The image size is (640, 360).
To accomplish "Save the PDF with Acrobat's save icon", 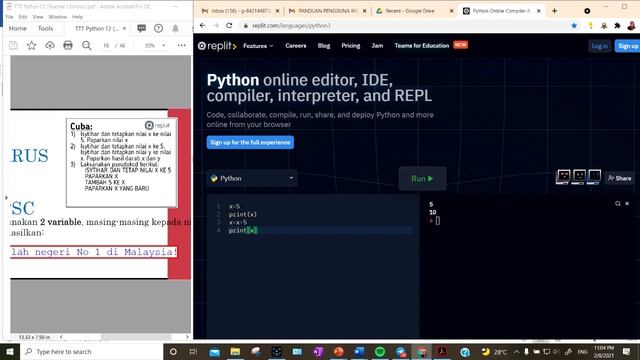I will pos(13,45).
